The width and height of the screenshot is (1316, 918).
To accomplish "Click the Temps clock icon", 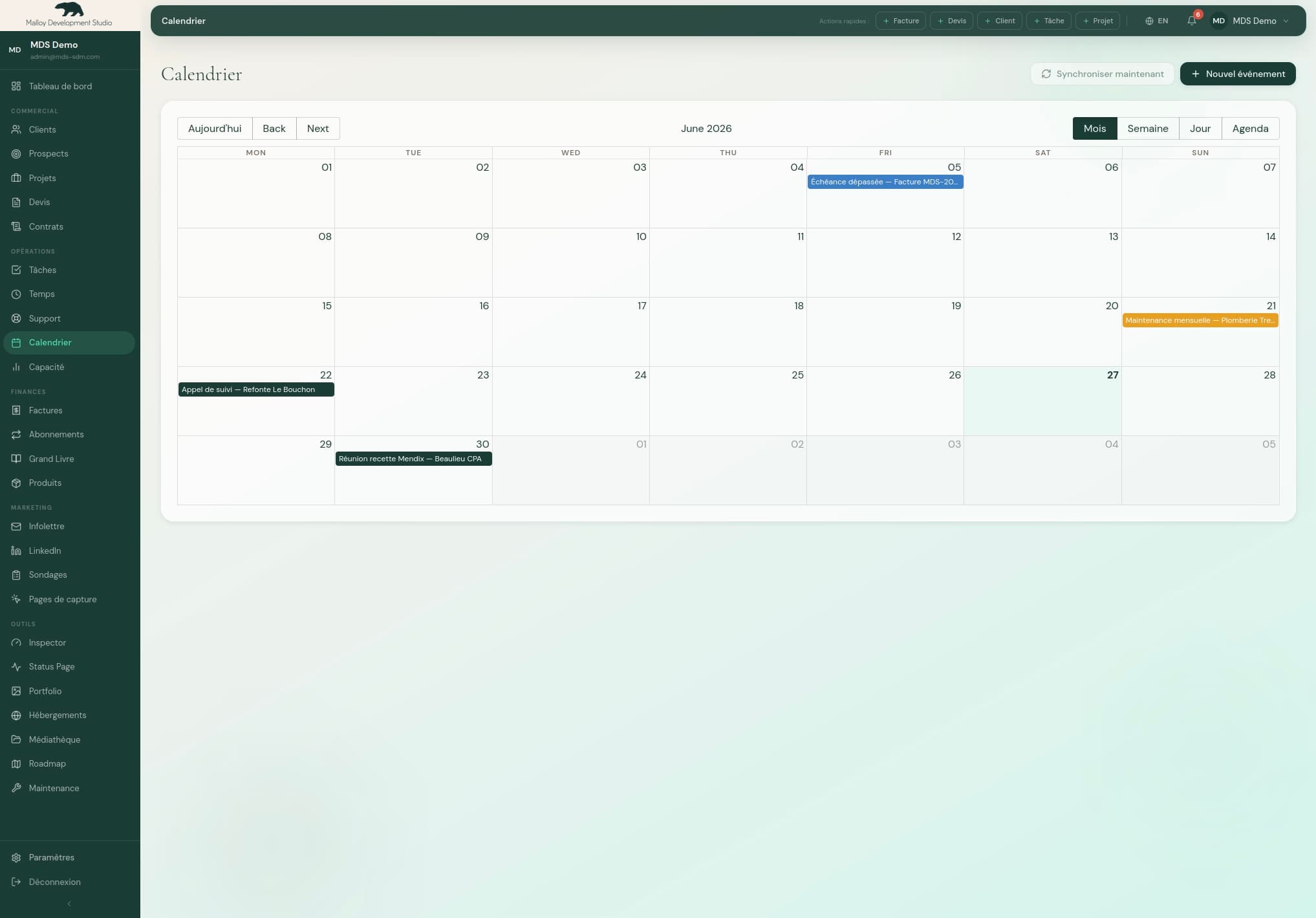I will 16,294.
